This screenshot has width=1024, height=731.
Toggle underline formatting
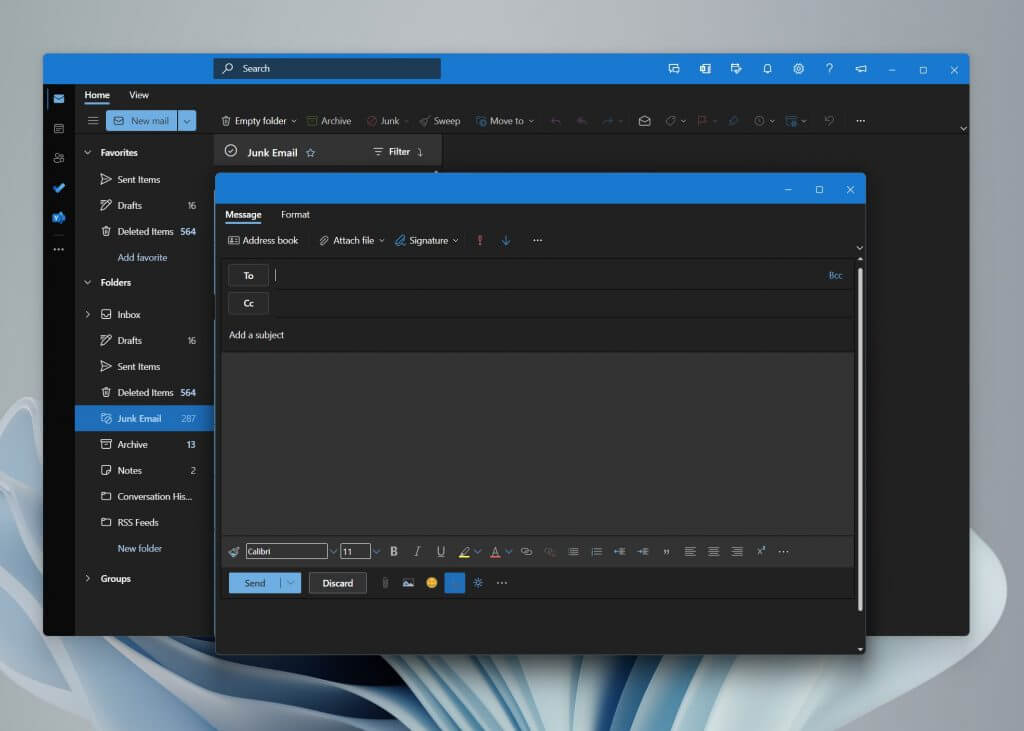[x=441, y=551]
